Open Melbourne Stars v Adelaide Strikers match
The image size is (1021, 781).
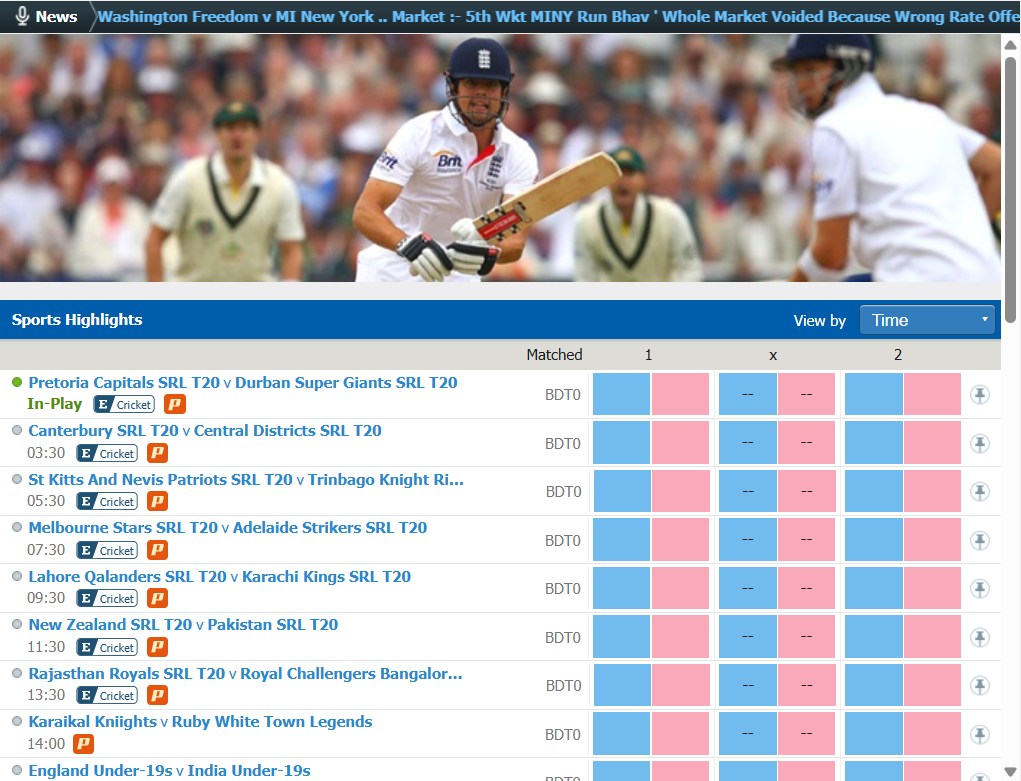pyautogui.click(x=227, y=528)
